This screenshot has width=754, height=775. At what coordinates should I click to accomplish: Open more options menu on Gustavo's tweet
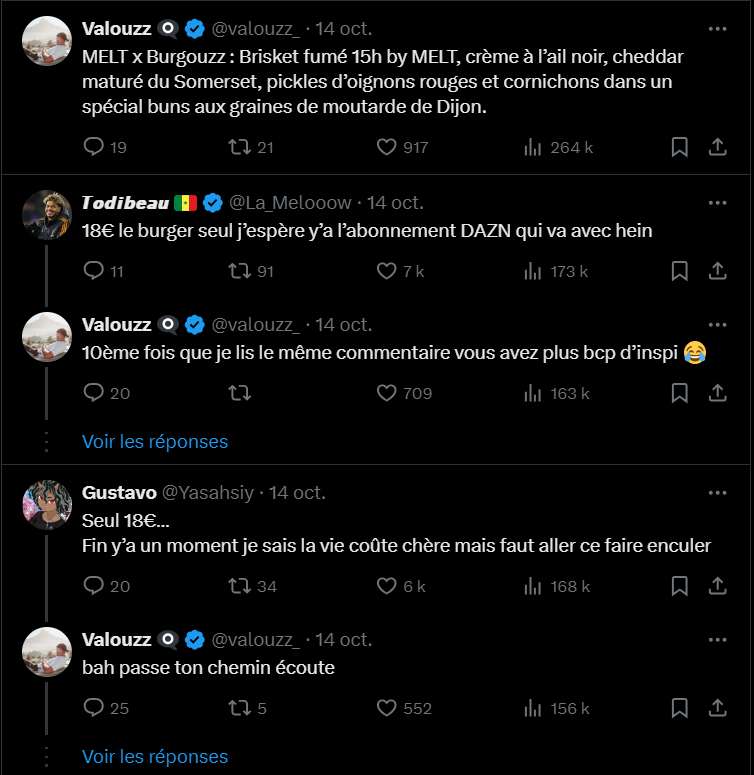717,493
